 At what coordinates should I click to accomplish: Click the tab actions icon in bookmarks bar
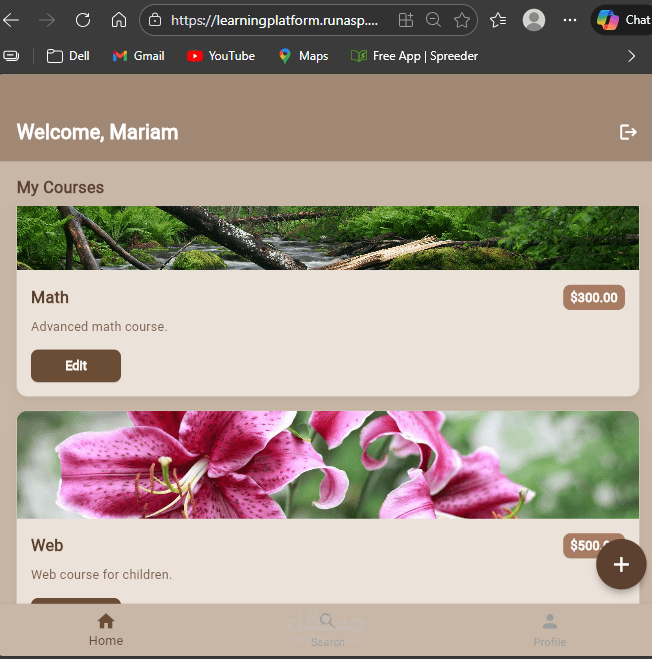coord(11,56)
